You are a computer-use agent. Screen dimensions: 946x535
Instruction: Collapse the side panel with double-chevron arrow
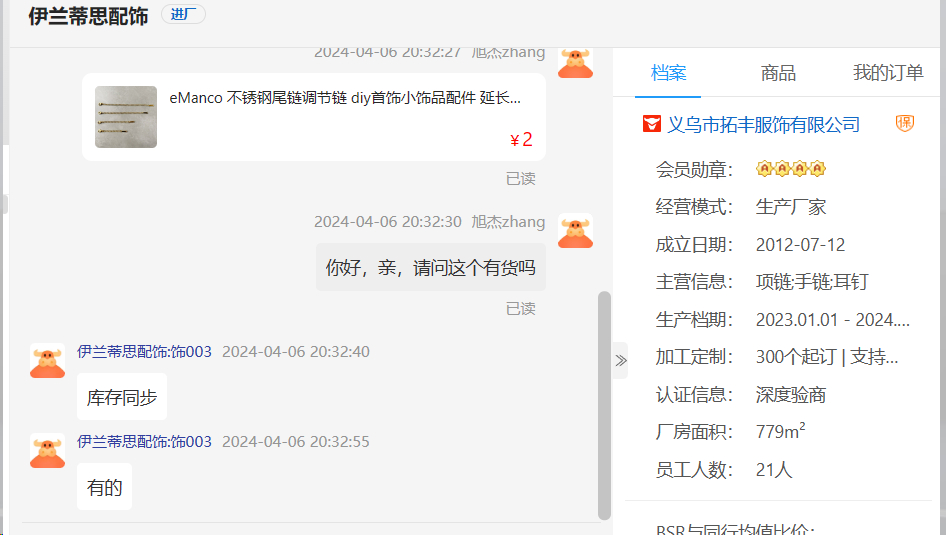pos(621,361)
